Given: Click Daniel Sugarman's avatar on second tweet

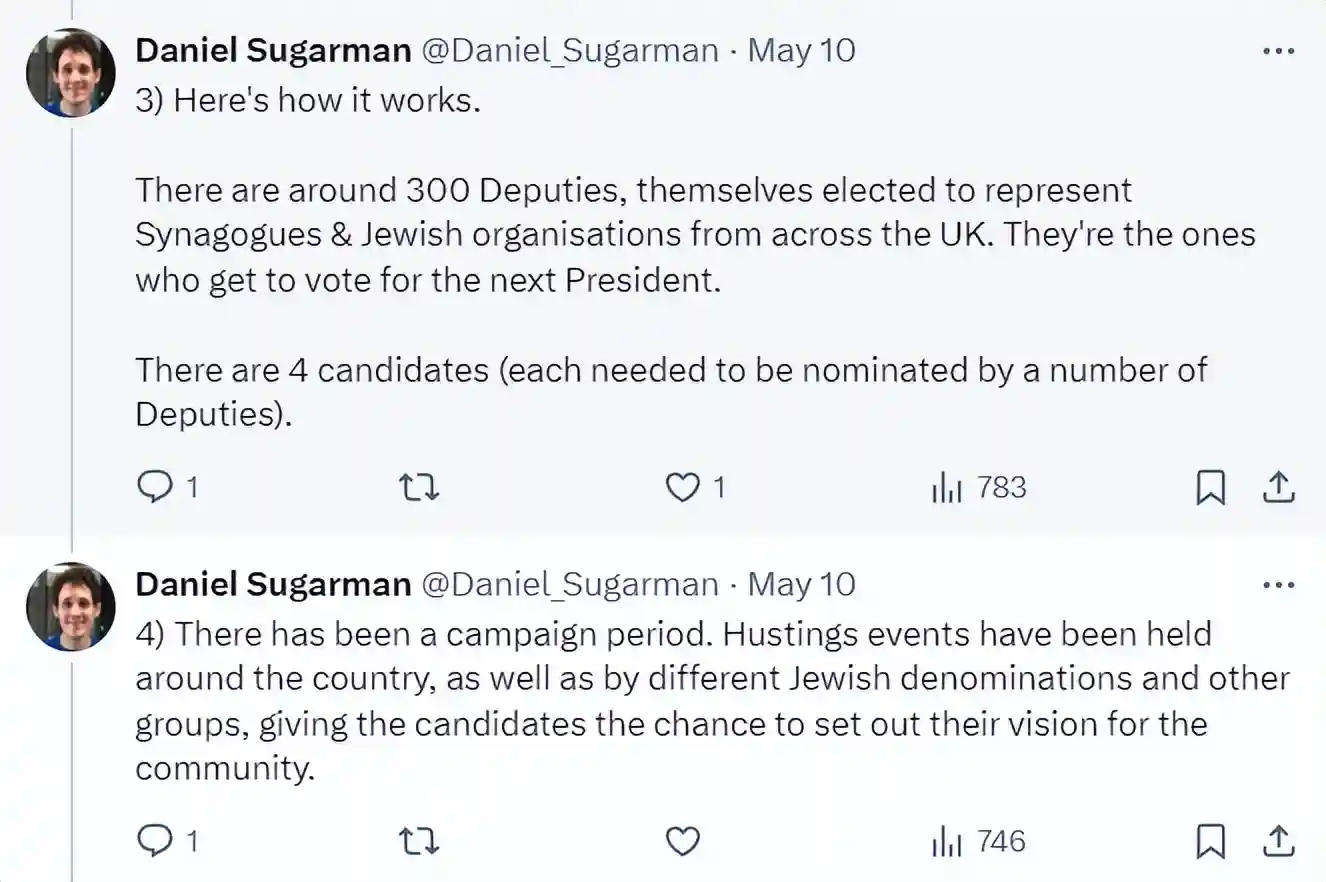Looking at the screenshot, I should [x=71, y=607].
